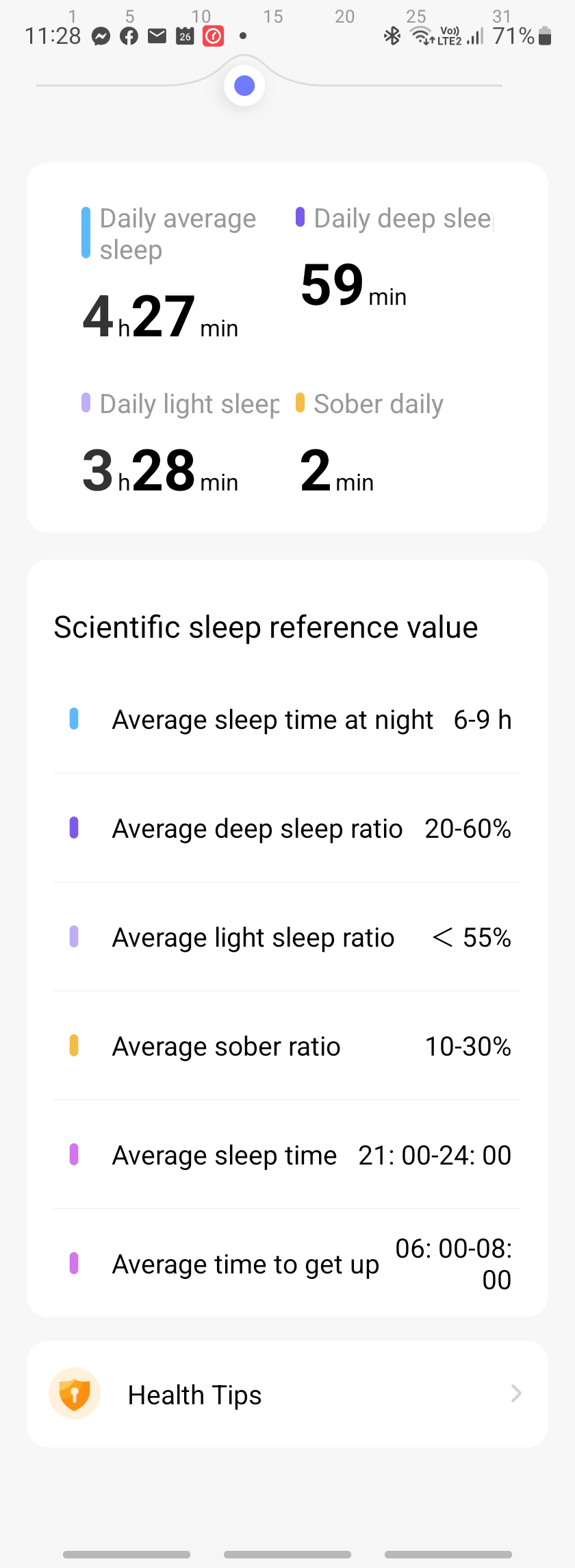Image resolution: width=575 pixels, height=1568 pixels.
Task: Tap the mail notification icon
Action: click(x=157, y=36)
